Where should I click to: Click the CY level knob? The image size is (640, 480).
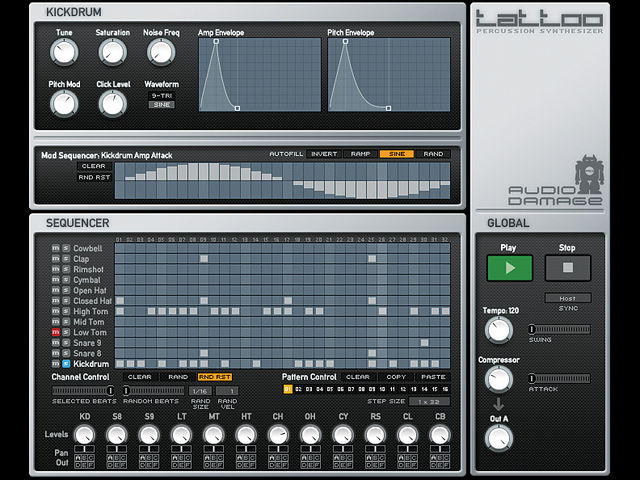tap(343, 435)
